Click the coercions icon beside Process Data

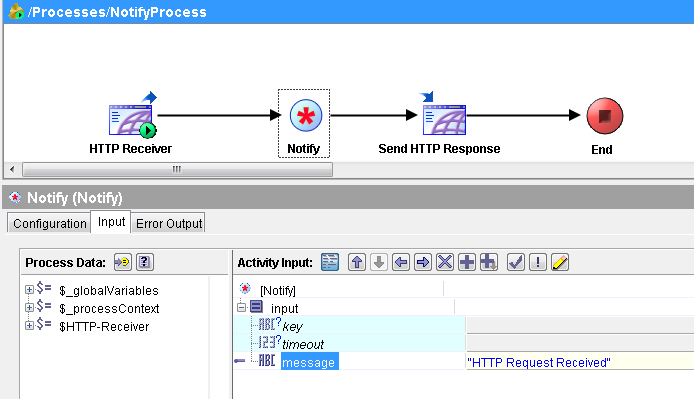[x=122, y=262]
